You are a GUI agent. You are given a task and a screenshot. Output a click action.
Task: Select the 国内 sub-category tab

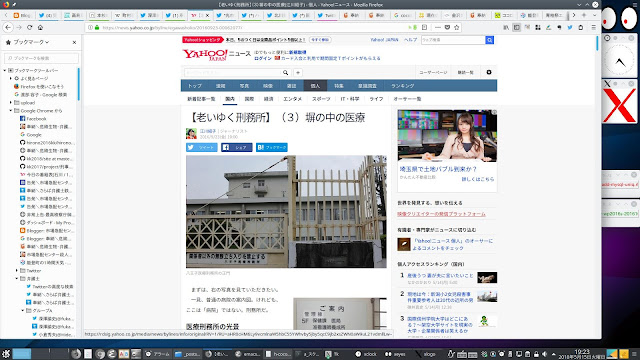coord(230,99)
